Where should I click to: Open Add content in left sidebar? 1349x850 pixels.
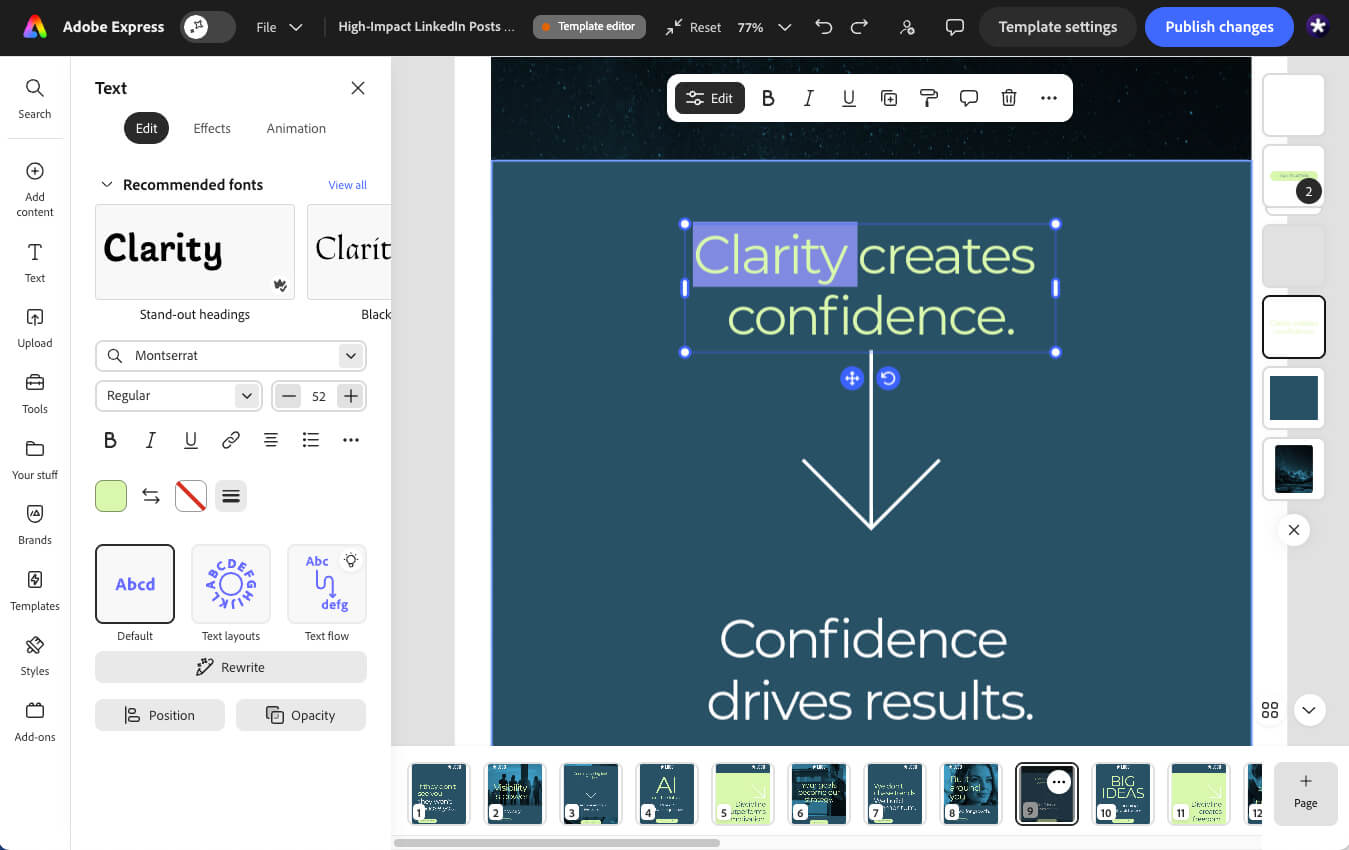coord(34,189)
